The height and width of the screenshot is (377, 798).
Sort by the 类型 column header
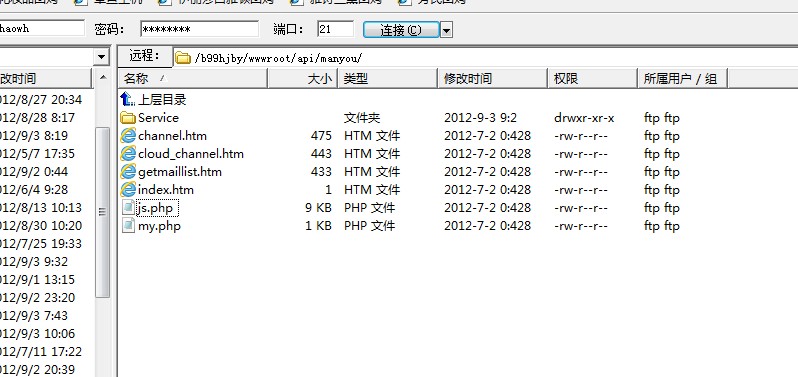388,79
